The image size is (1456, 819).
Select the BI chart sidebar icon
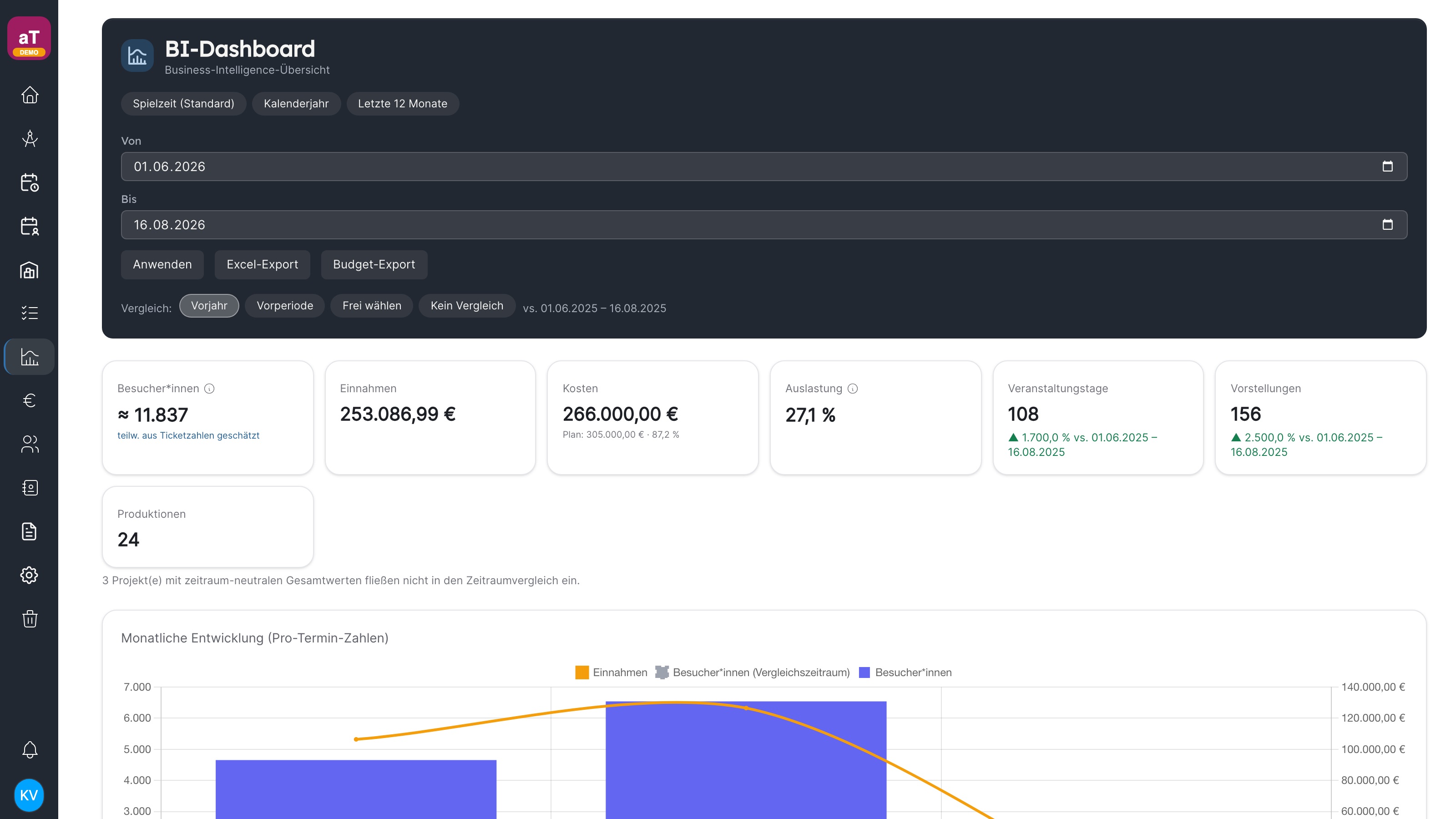point(30,357)
